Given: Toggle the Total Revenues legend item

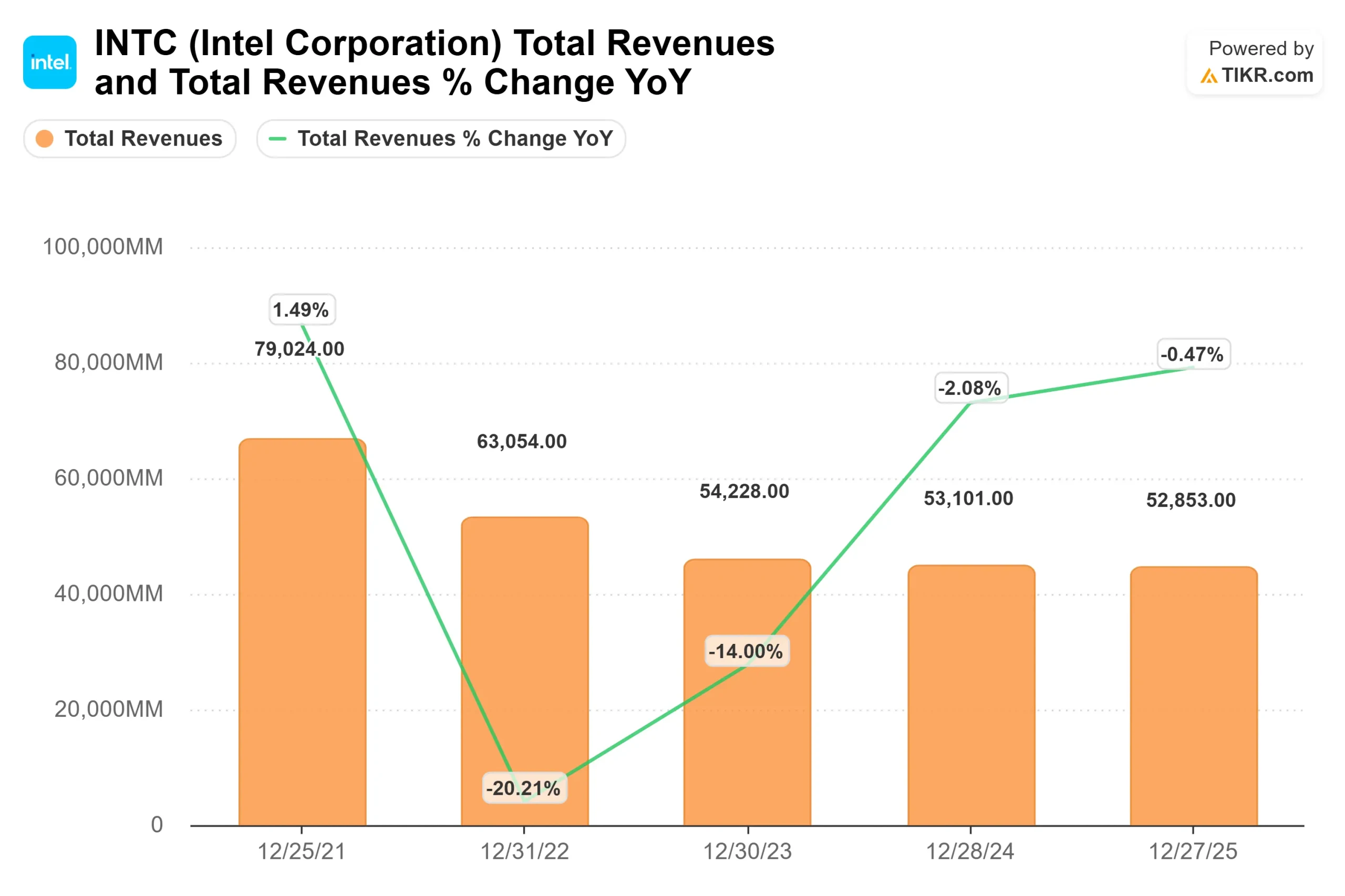Looking at the screenshot, I should click(x=130, y=139).
